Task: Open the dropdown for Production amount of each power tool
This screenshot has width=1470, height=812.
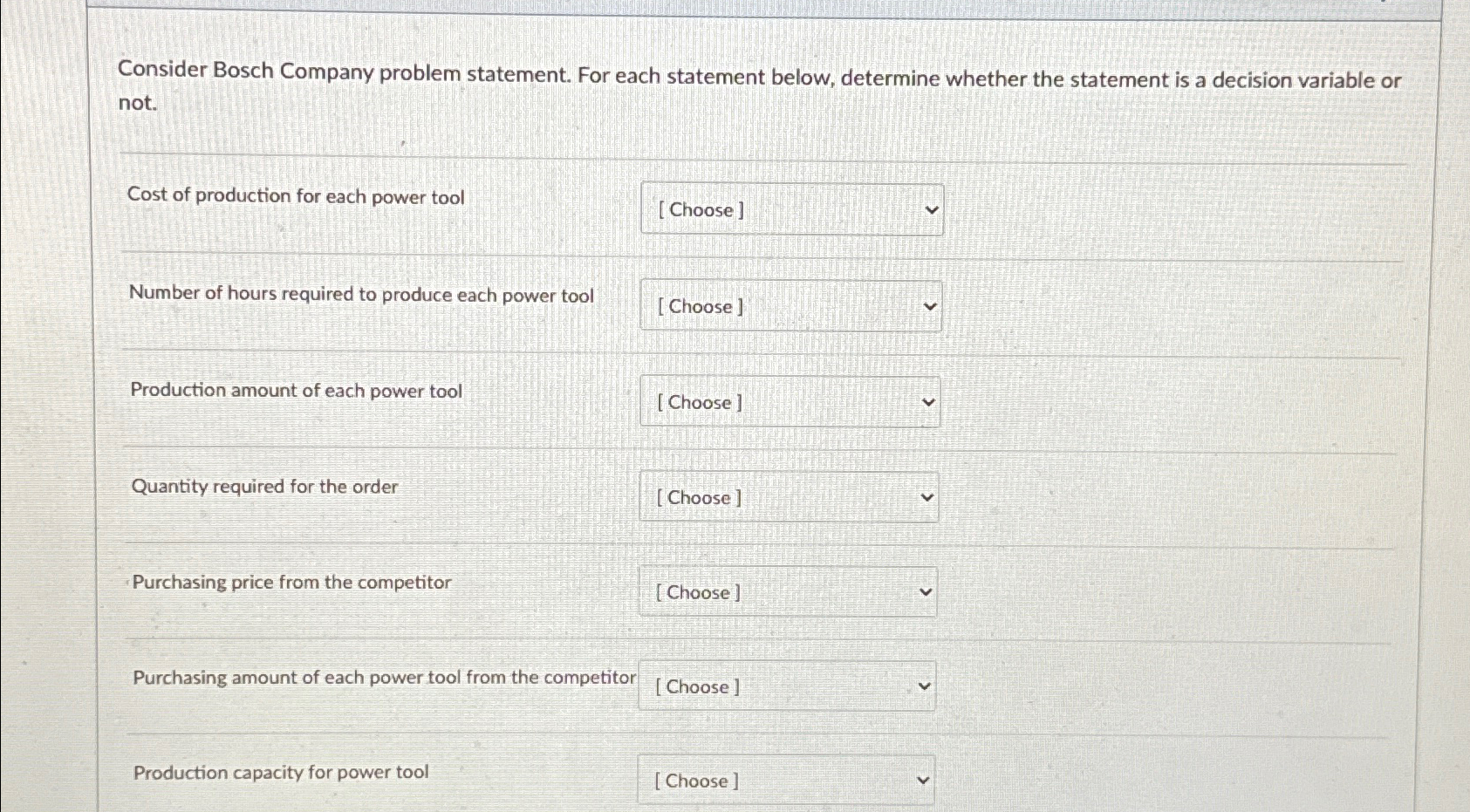Action: [x=790, y=402]
